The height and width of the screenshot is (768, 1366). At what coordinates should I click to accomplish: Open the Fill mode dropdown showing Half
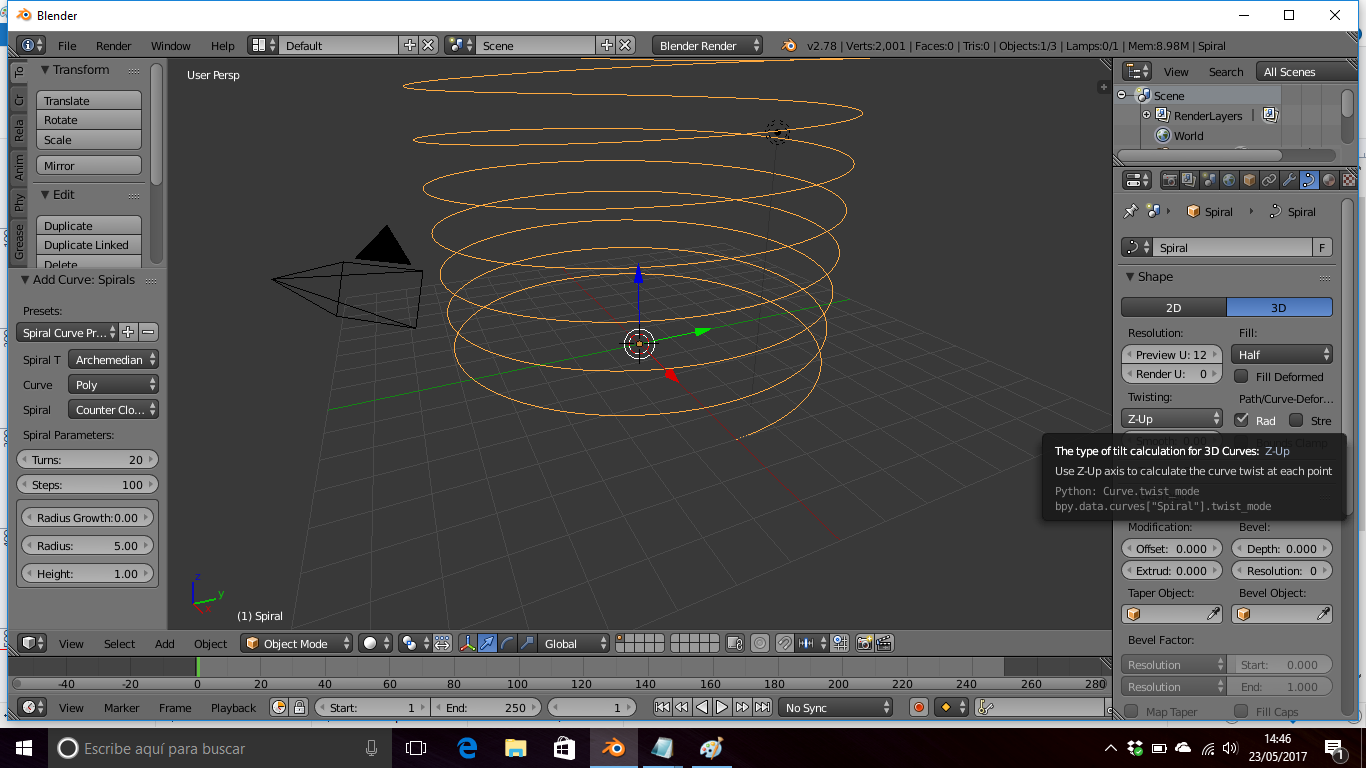point(1282,354)
